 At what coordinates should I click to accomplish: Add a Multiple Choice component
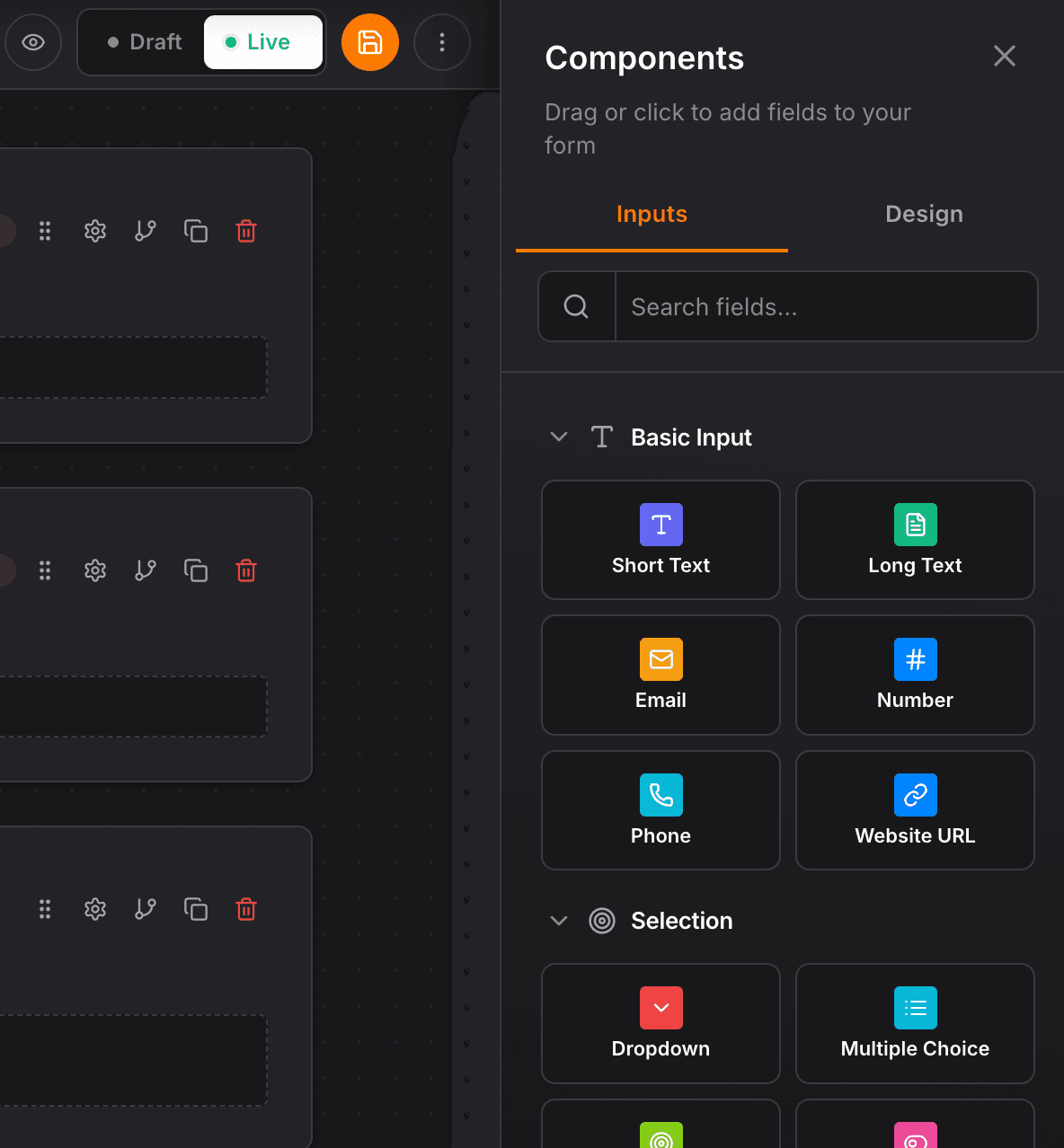tap(914, 1023)
